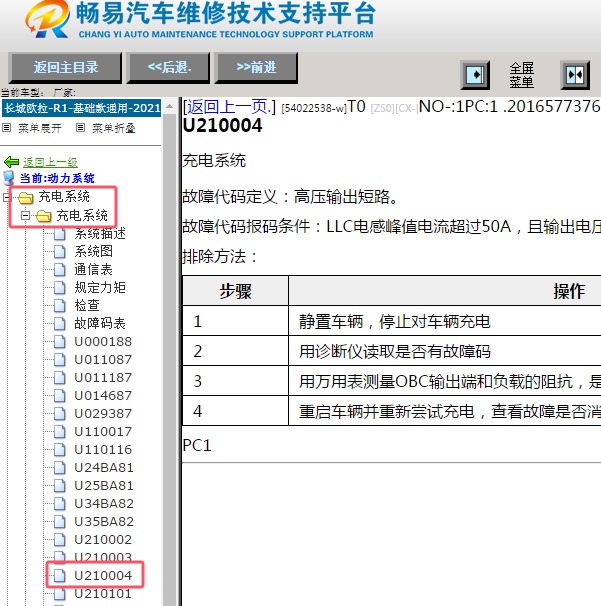Click document icon beside U34BA82

click(60, 504)
